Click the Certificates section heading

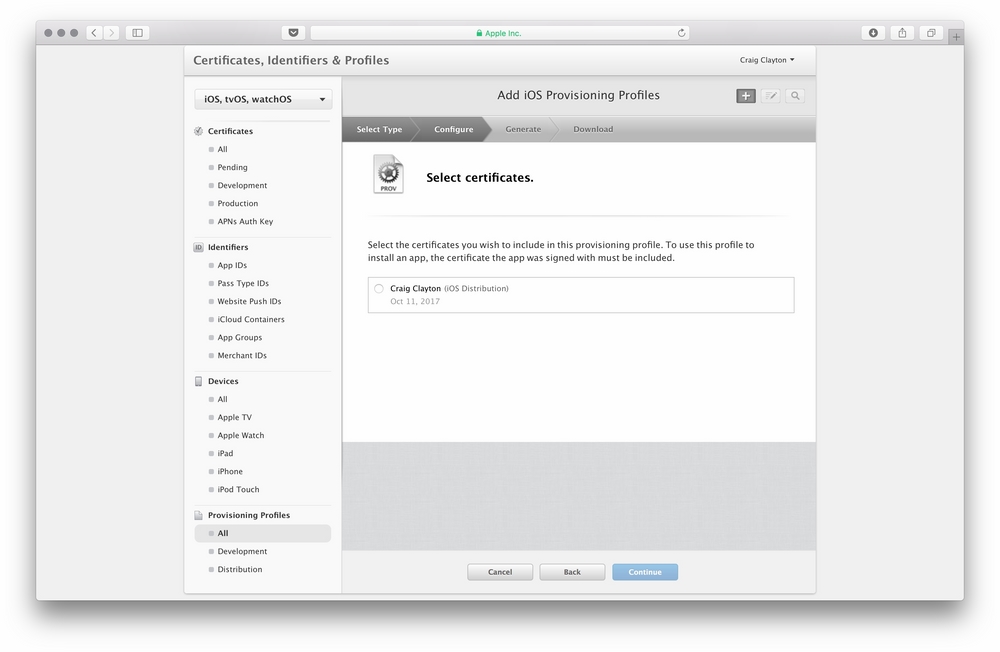click(230, 131)
